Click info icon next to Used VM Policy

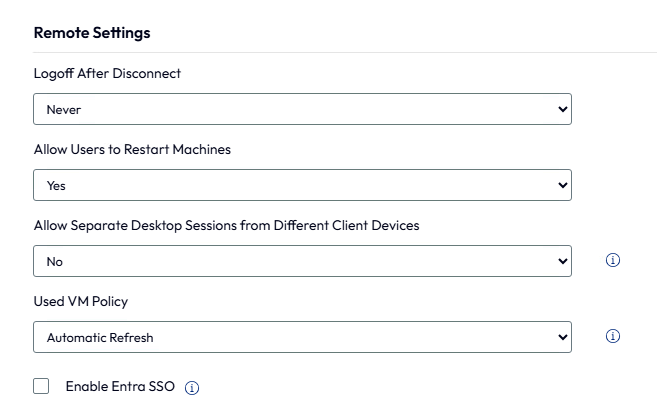[613, 336]
